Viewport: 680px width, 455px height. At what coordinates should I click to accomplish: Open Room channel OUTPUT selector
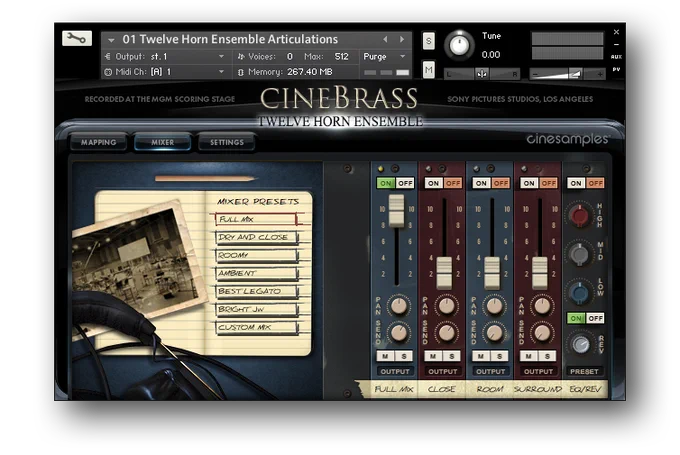(x=490, y=371)
